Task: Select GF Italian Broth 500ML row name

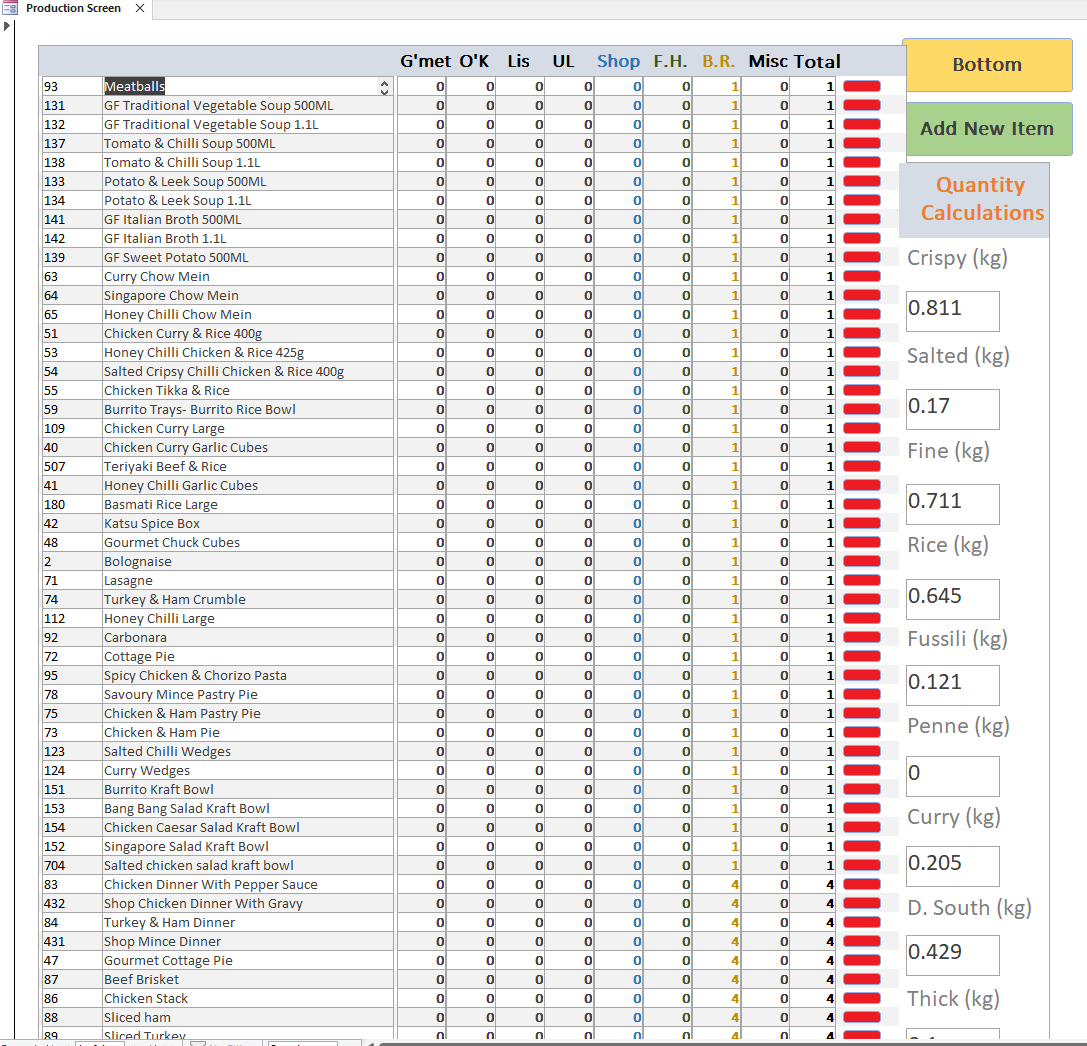Action: 247,220
